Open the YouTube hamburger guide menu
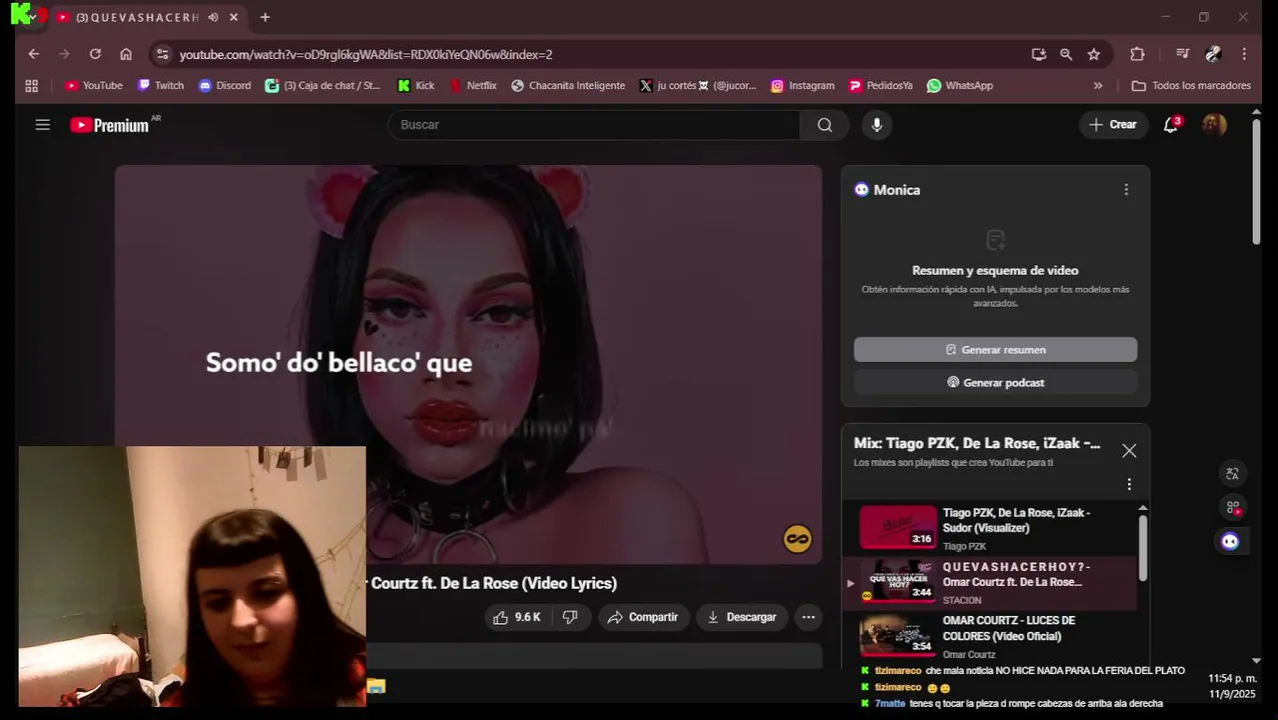 tap(42, 125)
